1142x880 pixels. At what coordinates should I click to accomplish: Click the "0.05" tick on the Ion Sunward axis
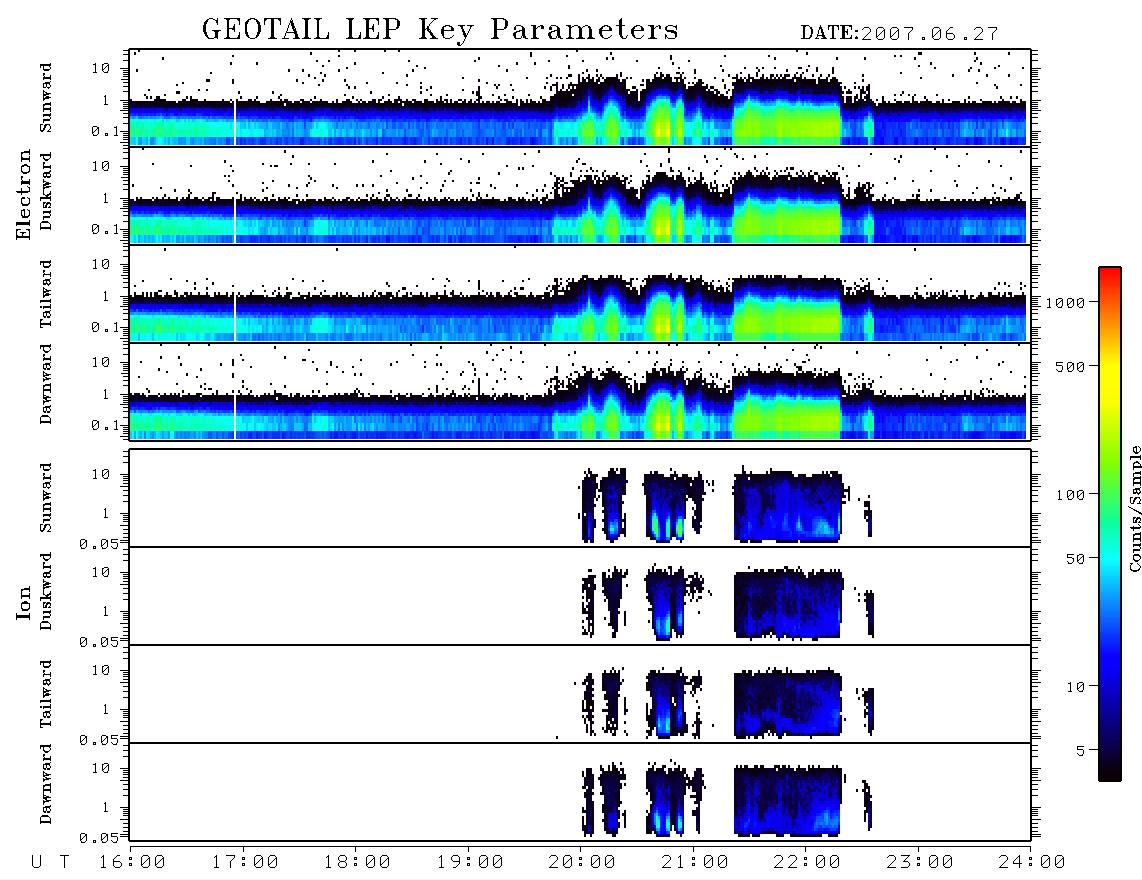tap(99, 544)
